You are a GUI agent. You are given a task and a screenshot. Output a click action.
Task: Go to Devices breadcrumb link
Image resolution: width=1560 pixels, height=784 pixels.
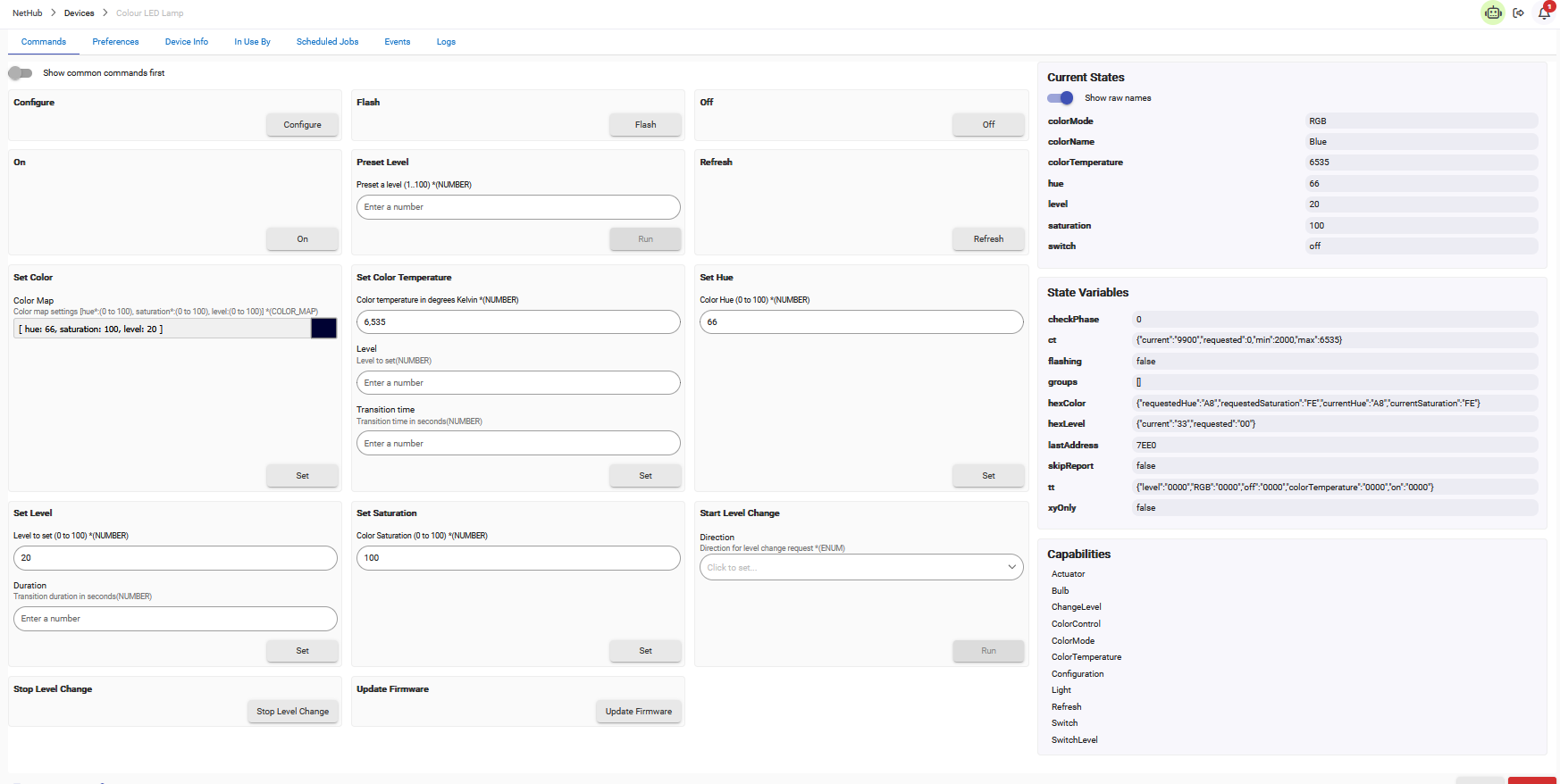(79, 13)
